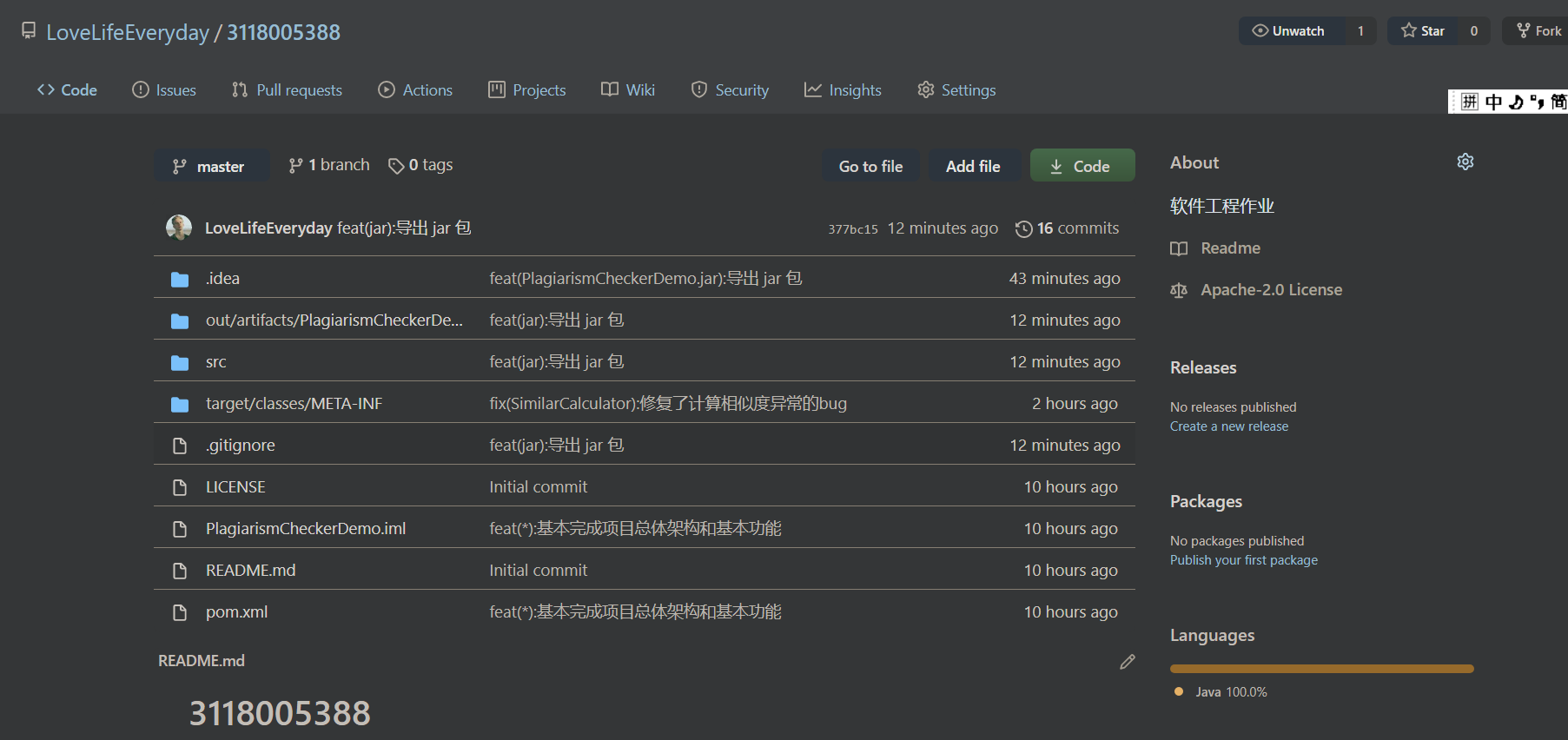Image resolution: width=1568 pixels, height=740 pixels.
Task: Switch to the Issues tab
Action: 164,89
